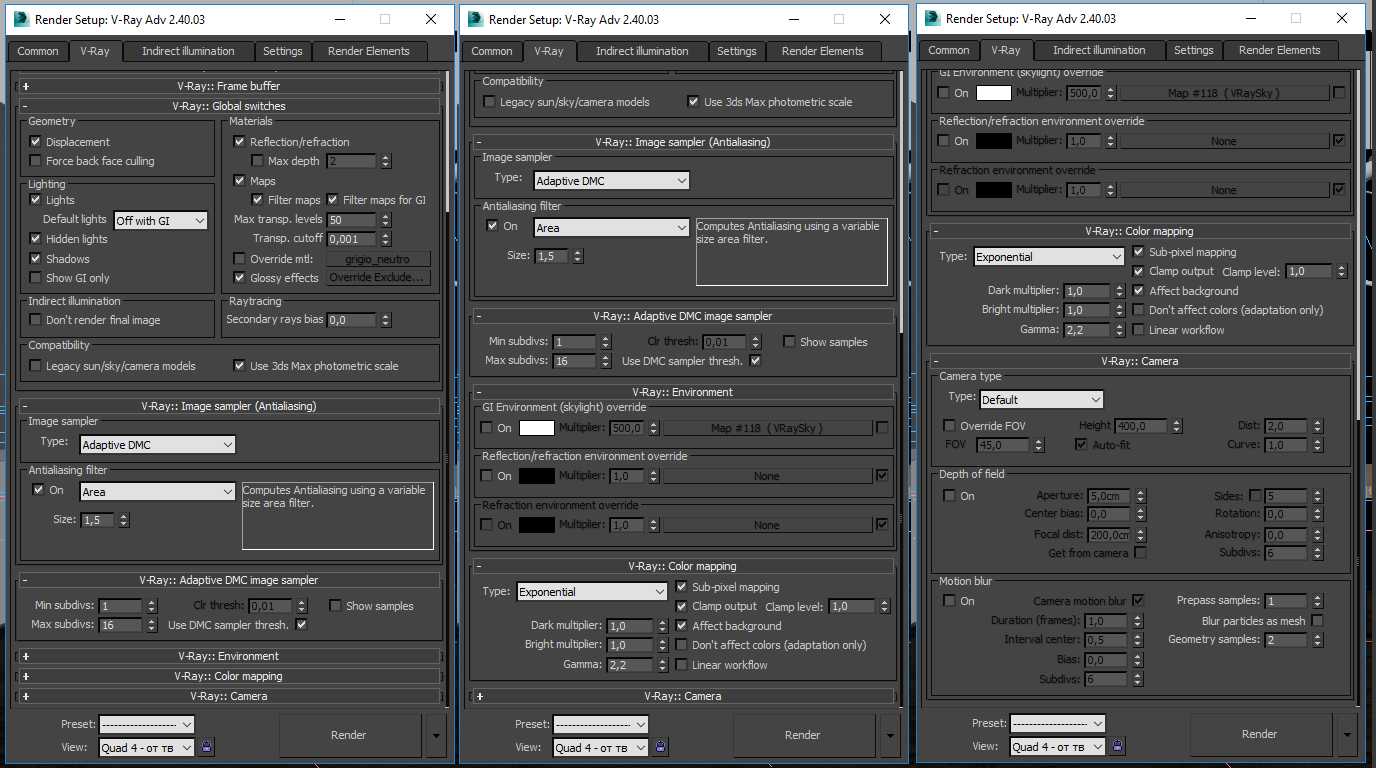Click Aperture spinner in right window
The image size is (1376, 768).
(x=1141, y=496)
